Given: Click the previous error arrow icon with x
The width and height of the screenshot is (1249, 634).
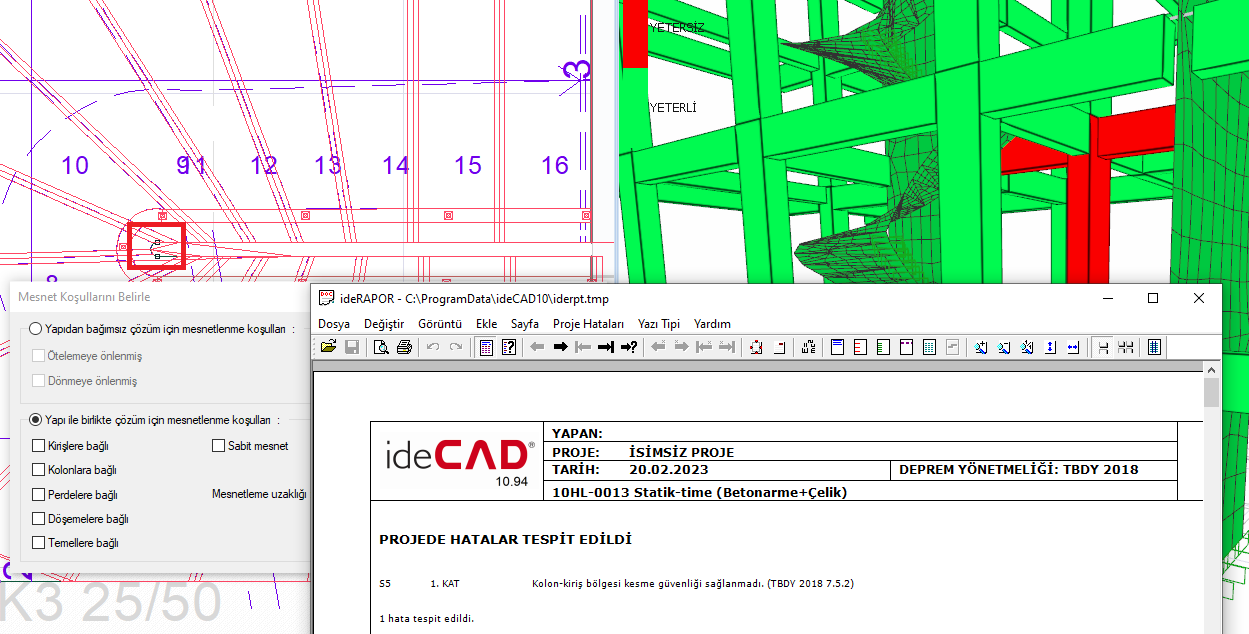Looking at the screenshot, I should pyautogui.click(x=659, y=347).
